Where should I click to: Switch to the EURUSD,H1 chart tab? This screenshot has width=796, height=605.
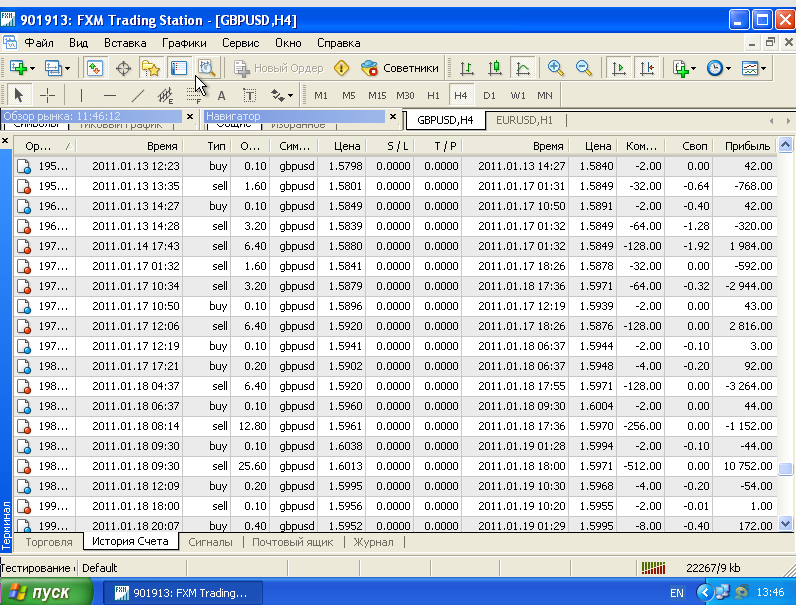coord(524,120)
